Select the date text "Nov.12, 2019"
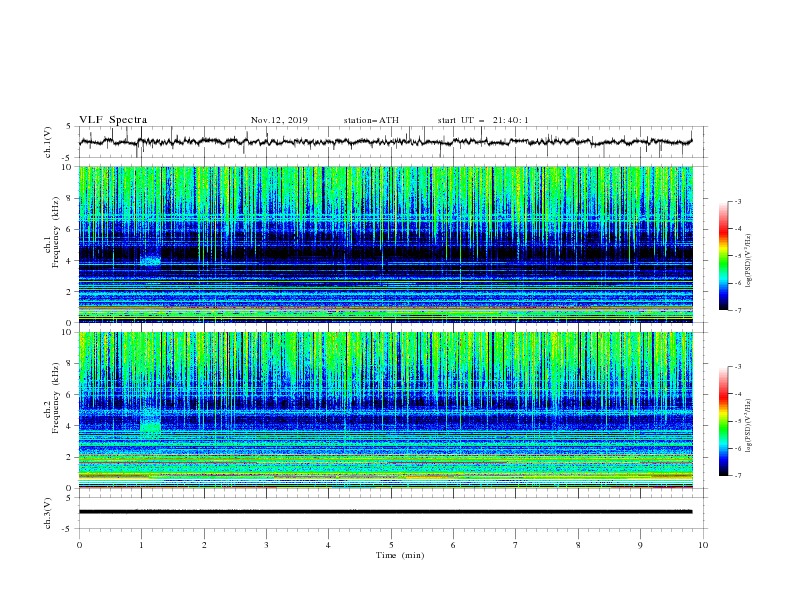 point(279,120)
